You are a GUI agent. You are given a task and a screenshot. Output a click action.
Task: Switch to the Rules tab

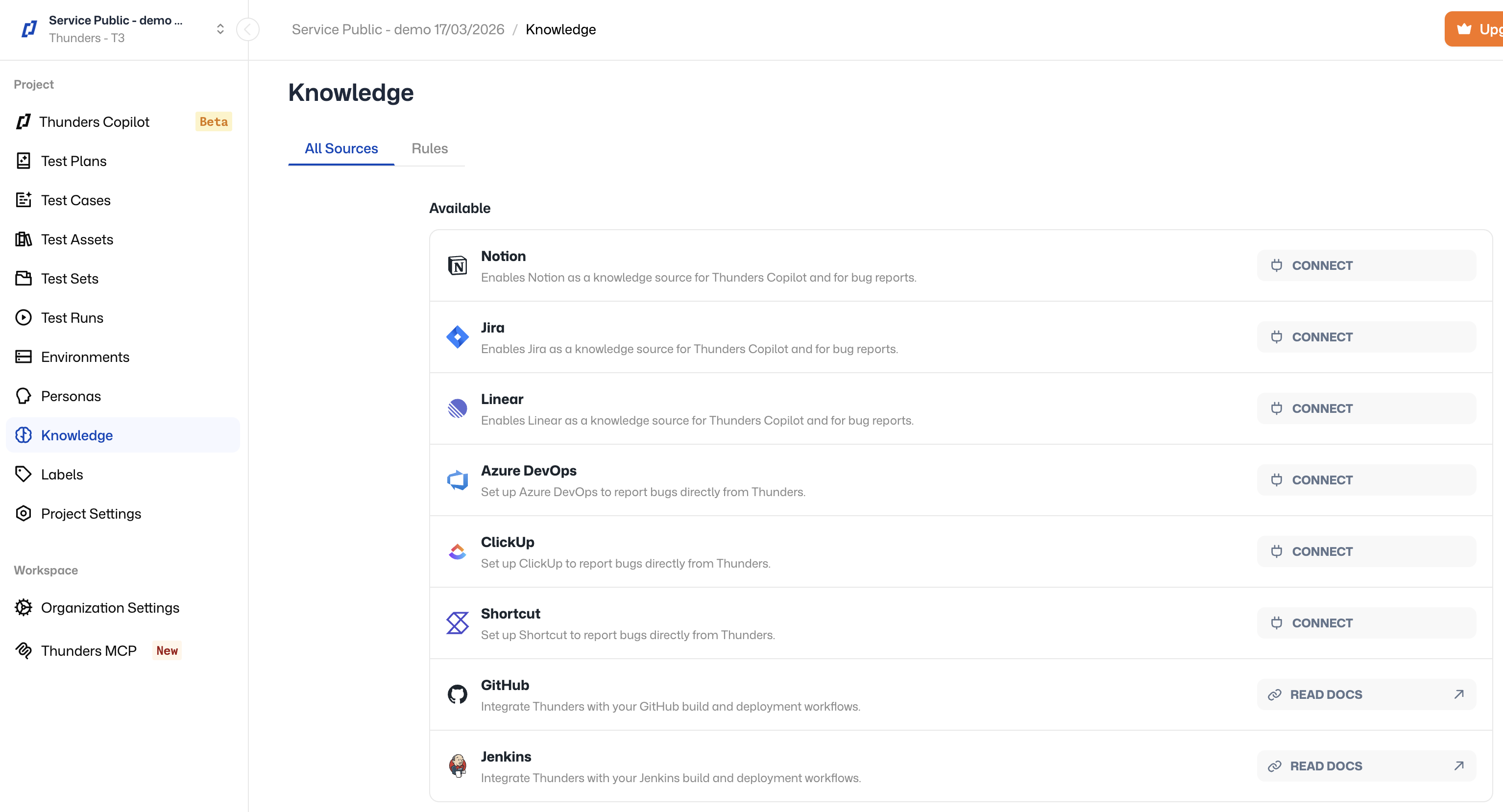tap(430, 149)
